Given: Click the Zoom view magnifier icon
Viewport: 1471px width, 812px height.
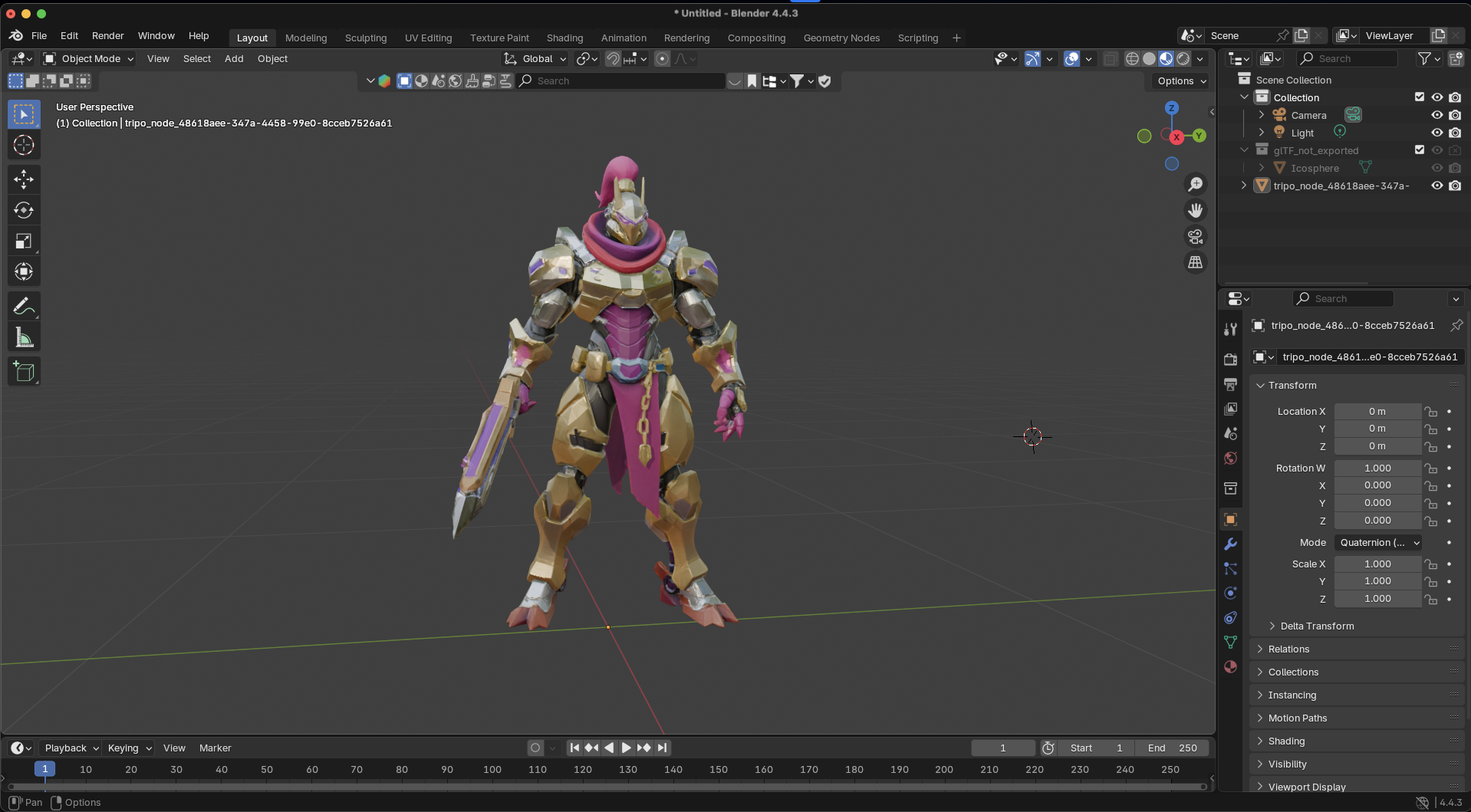Looking at the screenshot, I should (1195, 185).
